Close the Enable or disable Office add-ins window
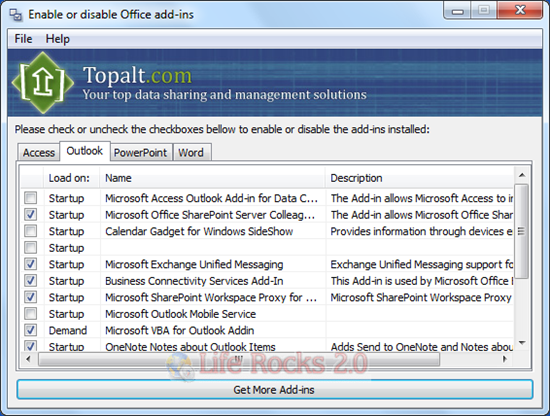This screenshot has width=550, height=416. [x=520, y=11]
